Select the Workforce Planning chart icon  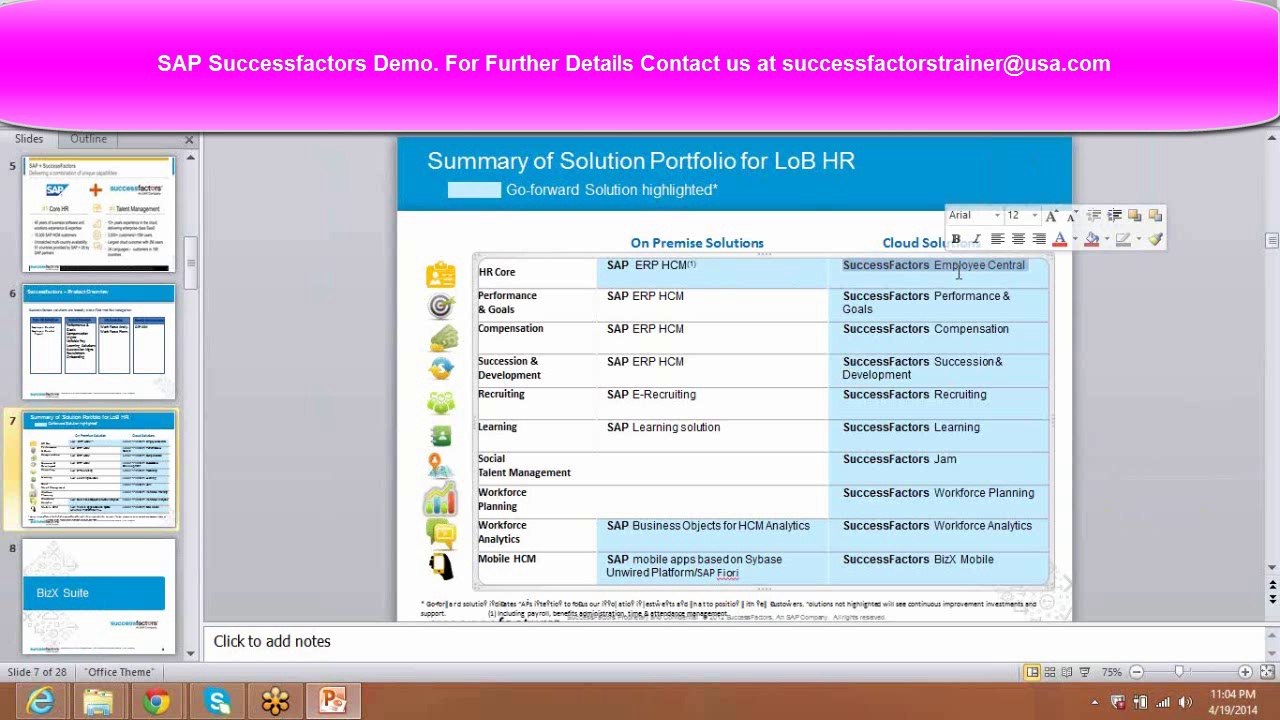(440, 498)
